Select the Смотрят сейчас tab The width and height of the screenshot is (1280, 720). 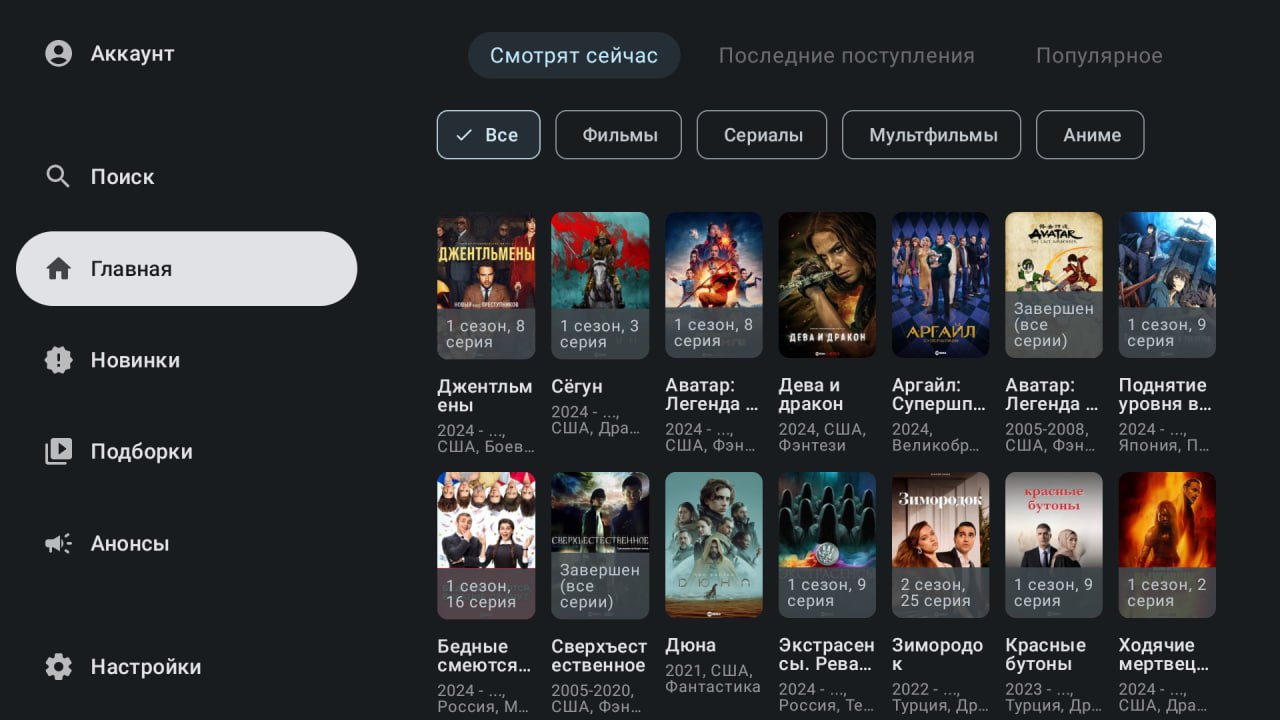click(574, 56)
